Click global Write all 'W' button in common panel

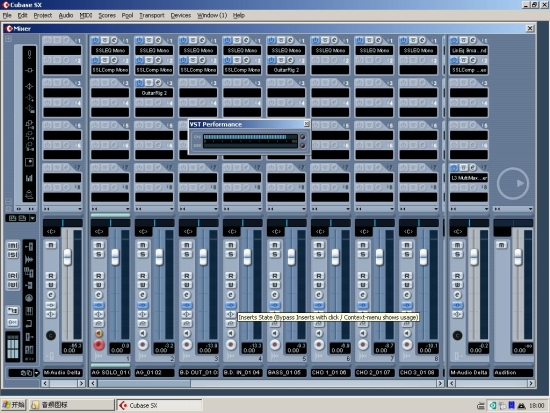(13, 285)
